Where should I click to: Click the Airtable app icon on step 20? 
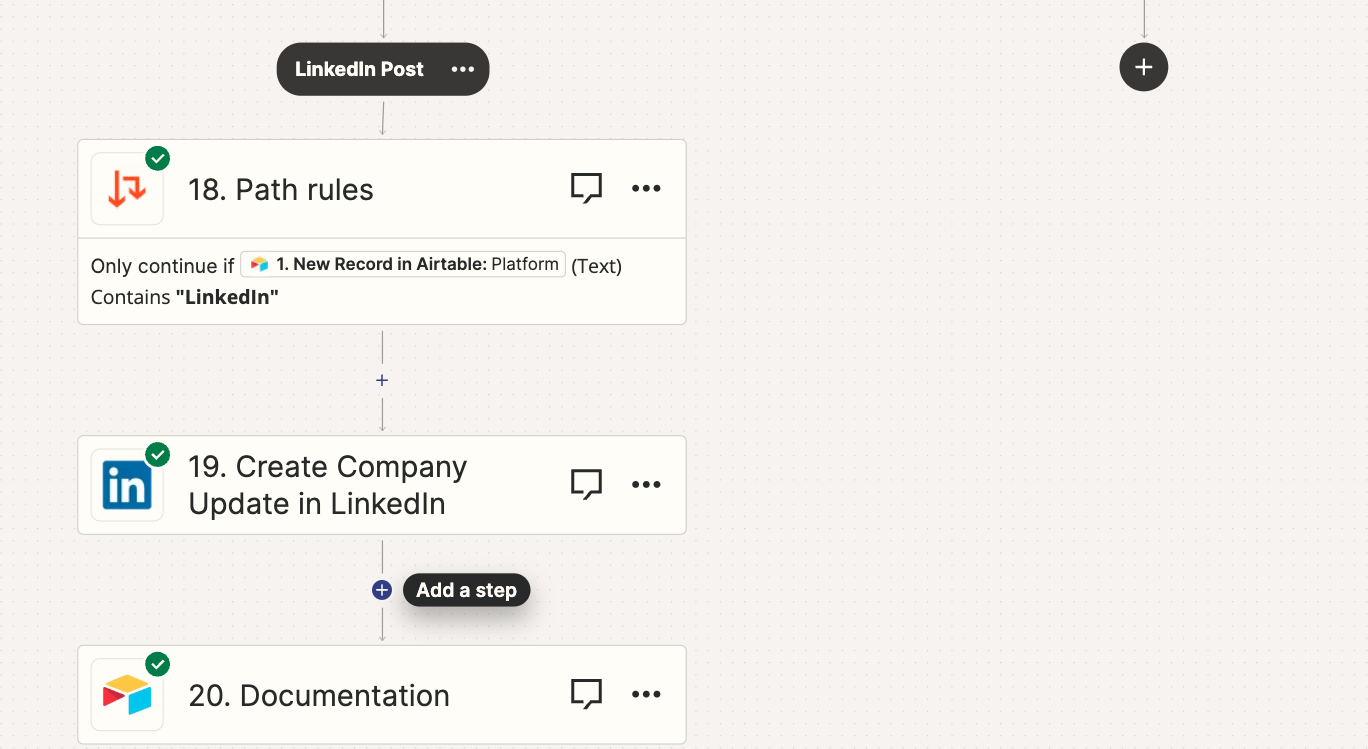coord(127,695)
